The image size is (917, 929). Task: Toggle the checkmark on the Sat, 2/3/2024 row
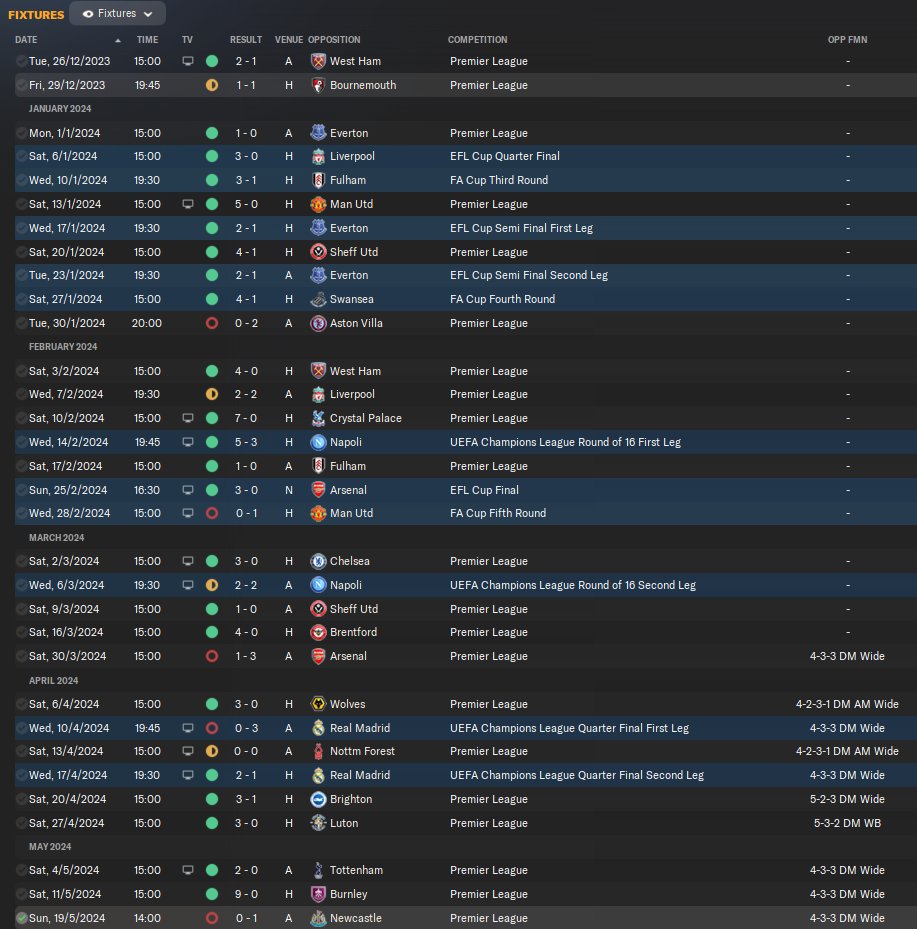[22, 561]
